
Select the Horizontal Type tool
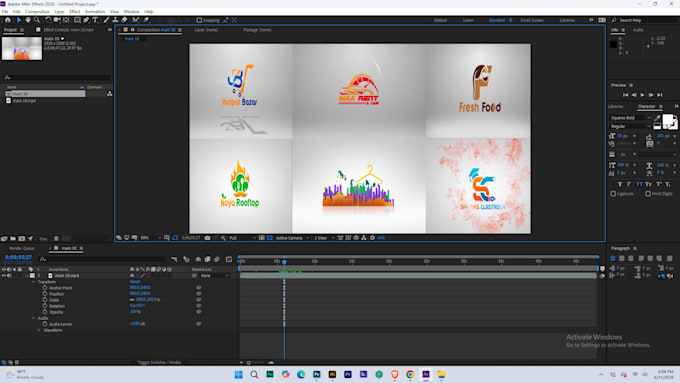click(95, 20)
